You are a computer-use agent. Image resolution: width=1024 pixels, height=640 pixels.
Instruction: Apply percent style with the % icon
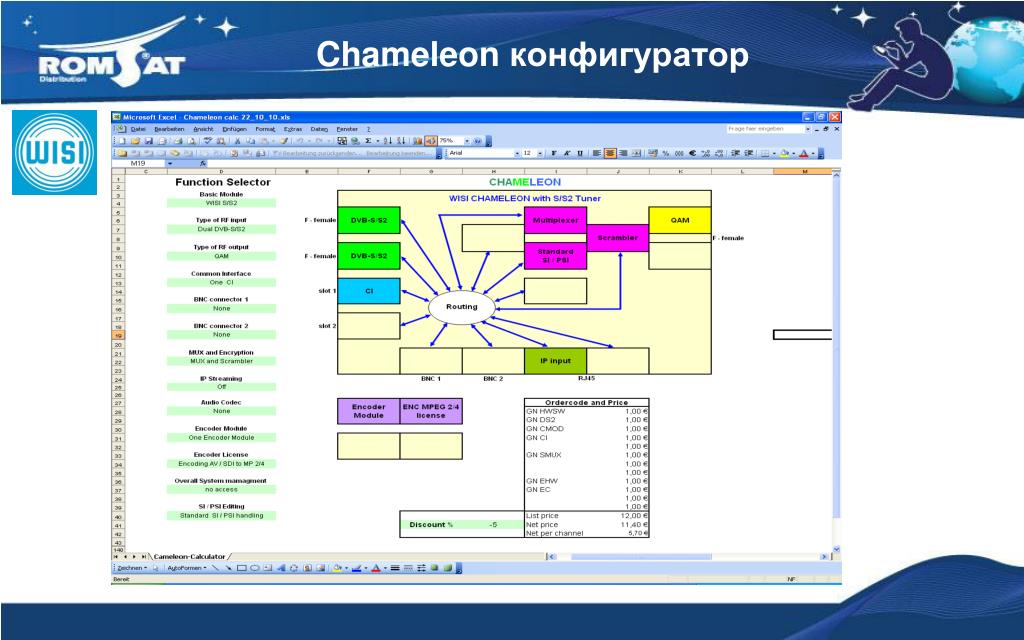tap(665, 153)
